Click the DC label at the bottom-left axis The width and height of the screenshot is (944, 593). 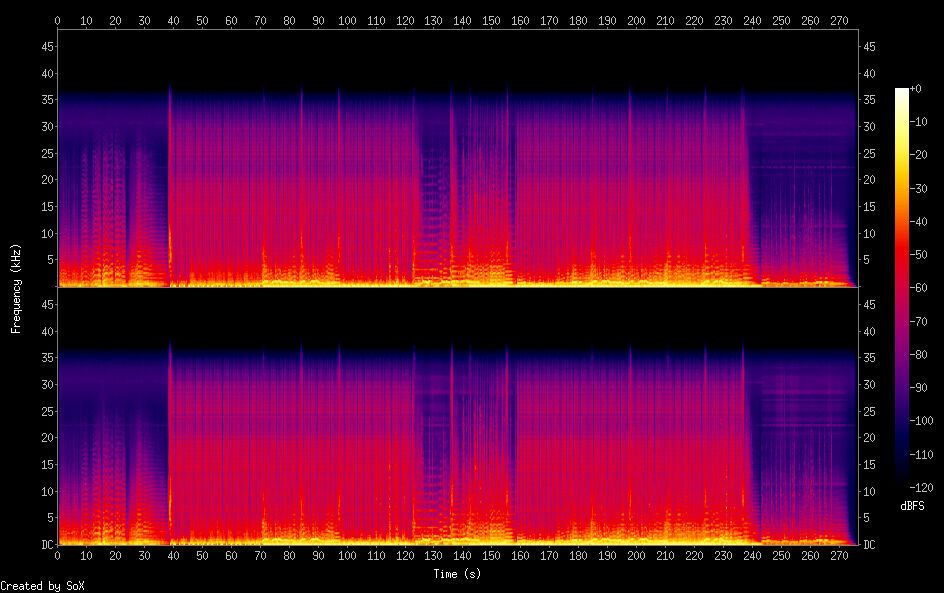[x=45, y=545]
